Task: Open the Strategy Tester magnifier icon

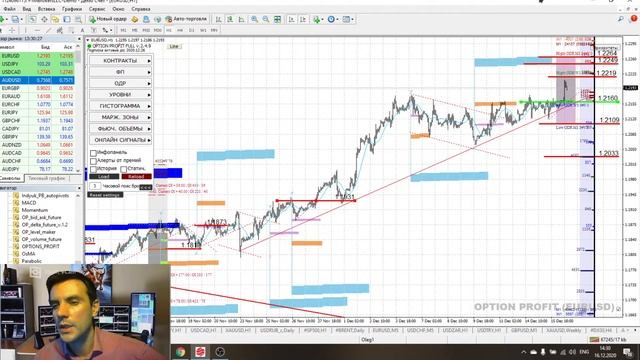Action: (x=78, y=19)
